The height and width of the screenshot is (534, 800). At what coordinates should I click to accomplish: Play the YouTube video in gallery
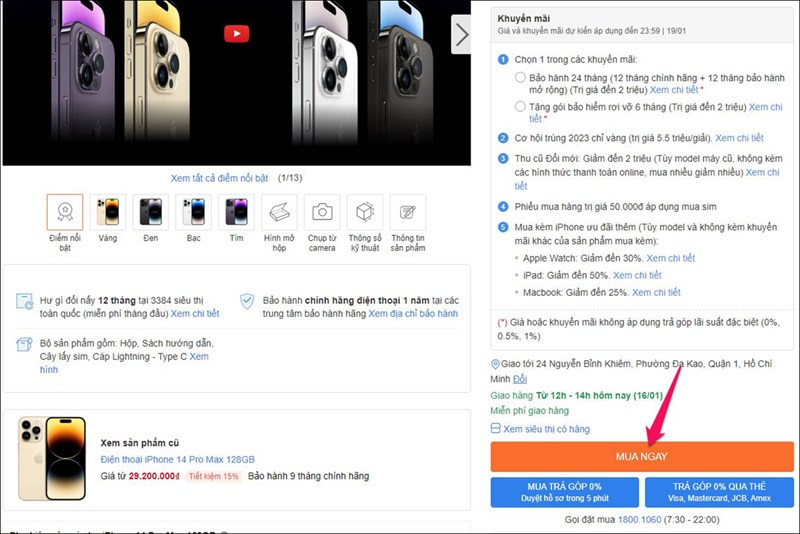237,34
